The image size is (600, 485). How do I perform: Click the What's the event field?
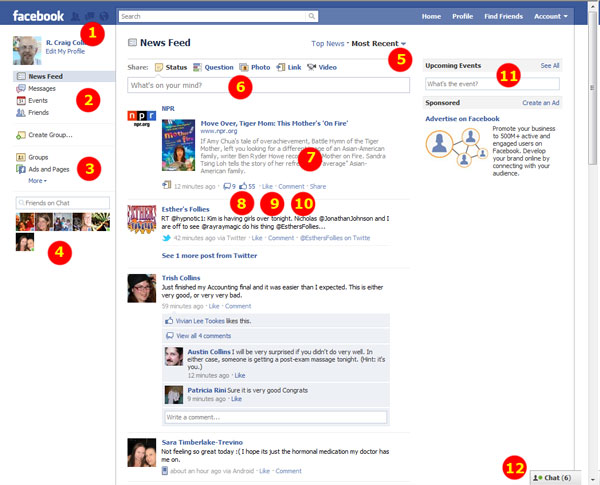[x=492, y=84]
